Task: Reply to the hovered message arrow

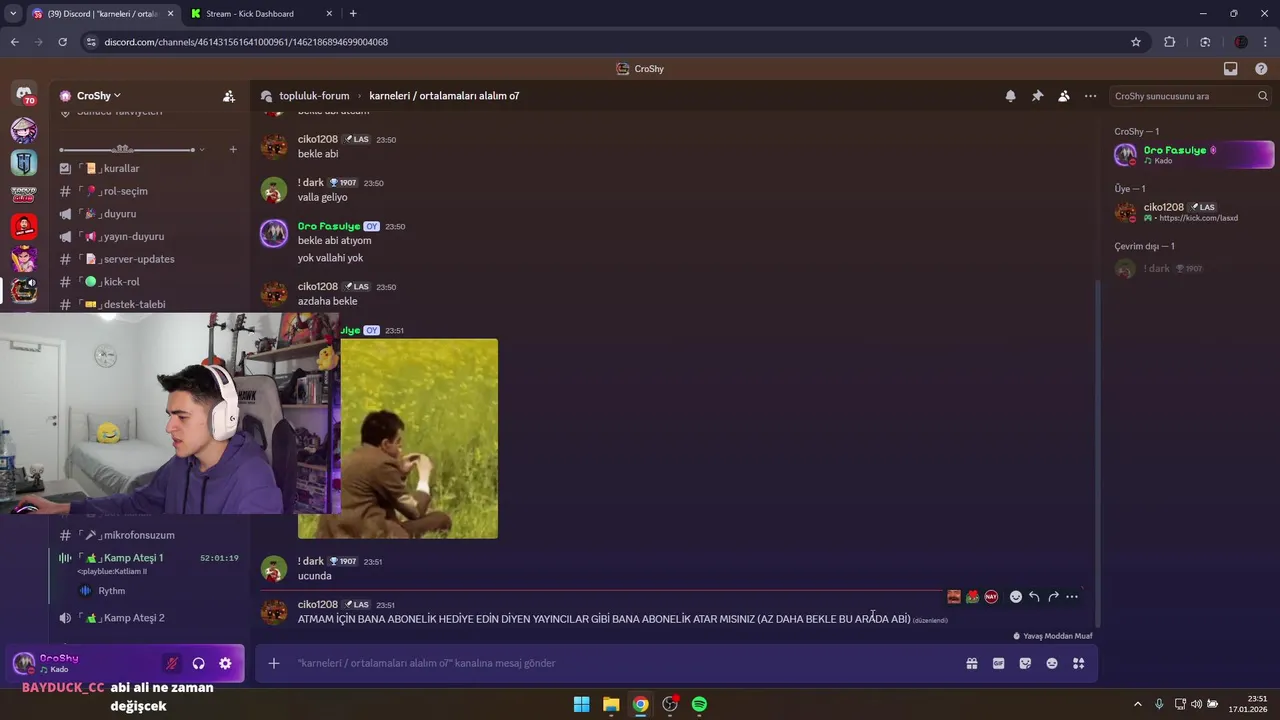Action: click(x=1034, y=597)
